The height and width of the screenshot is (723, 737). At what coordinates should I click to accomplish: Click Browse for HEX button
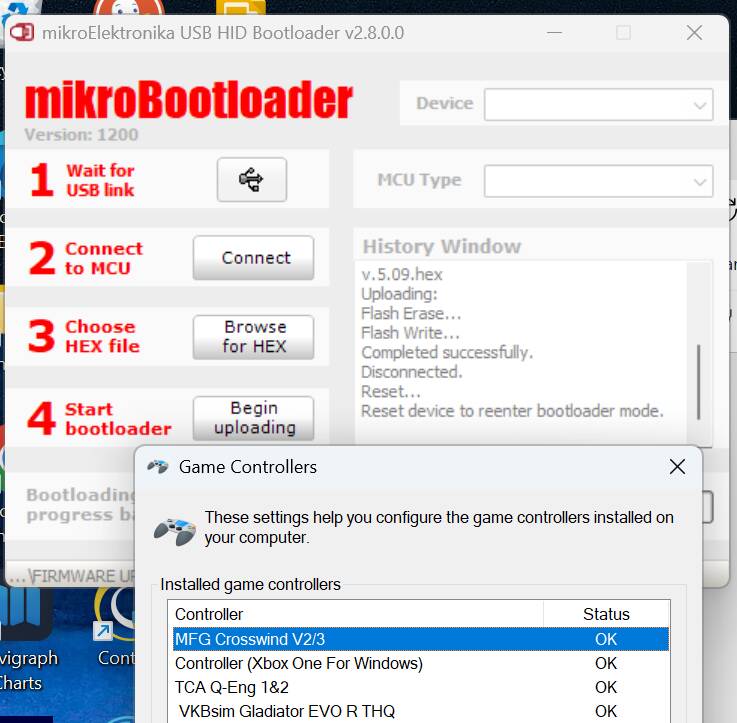click(253, 337)
